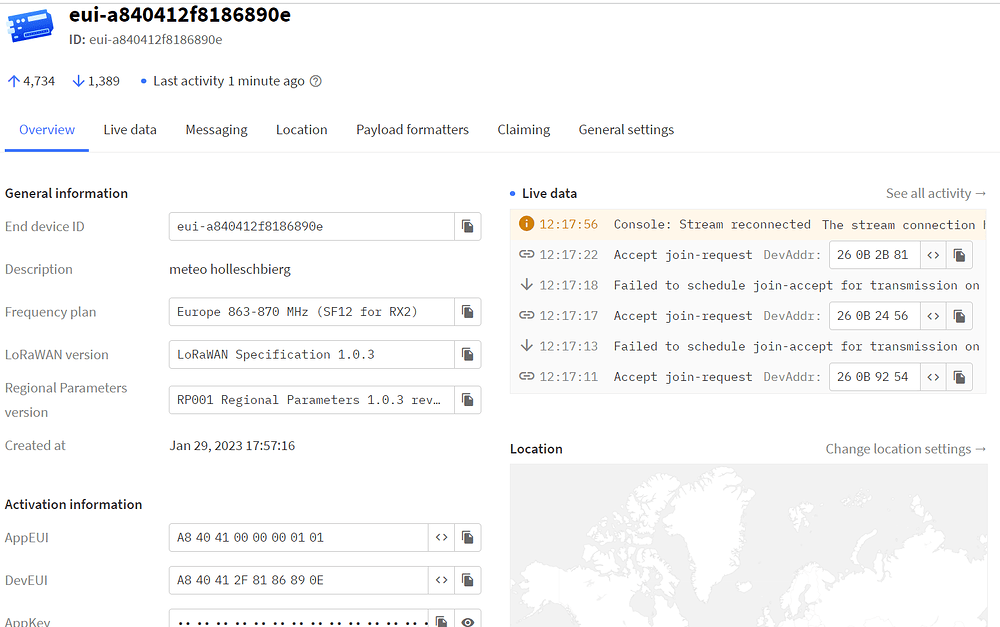Open the Payload formatters tab

click(412, 130)
